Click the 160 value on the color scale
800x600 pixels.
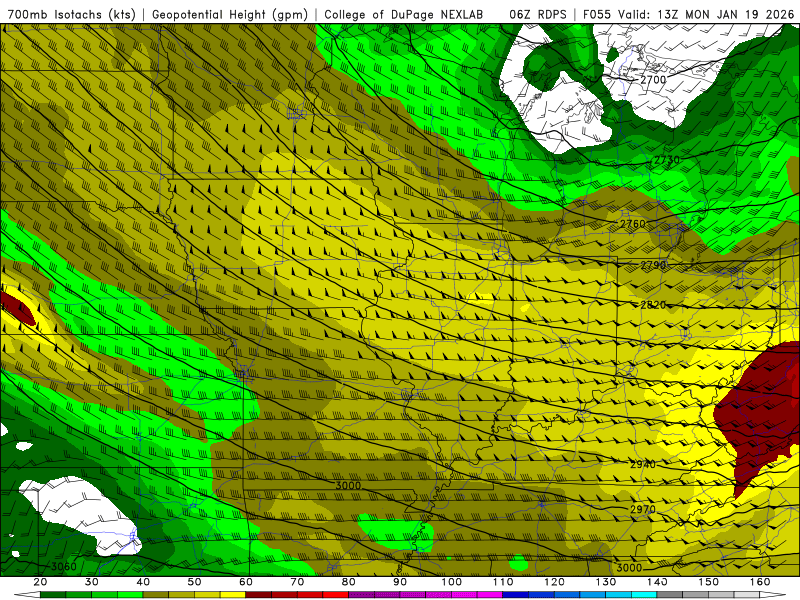tap(760, 582)
